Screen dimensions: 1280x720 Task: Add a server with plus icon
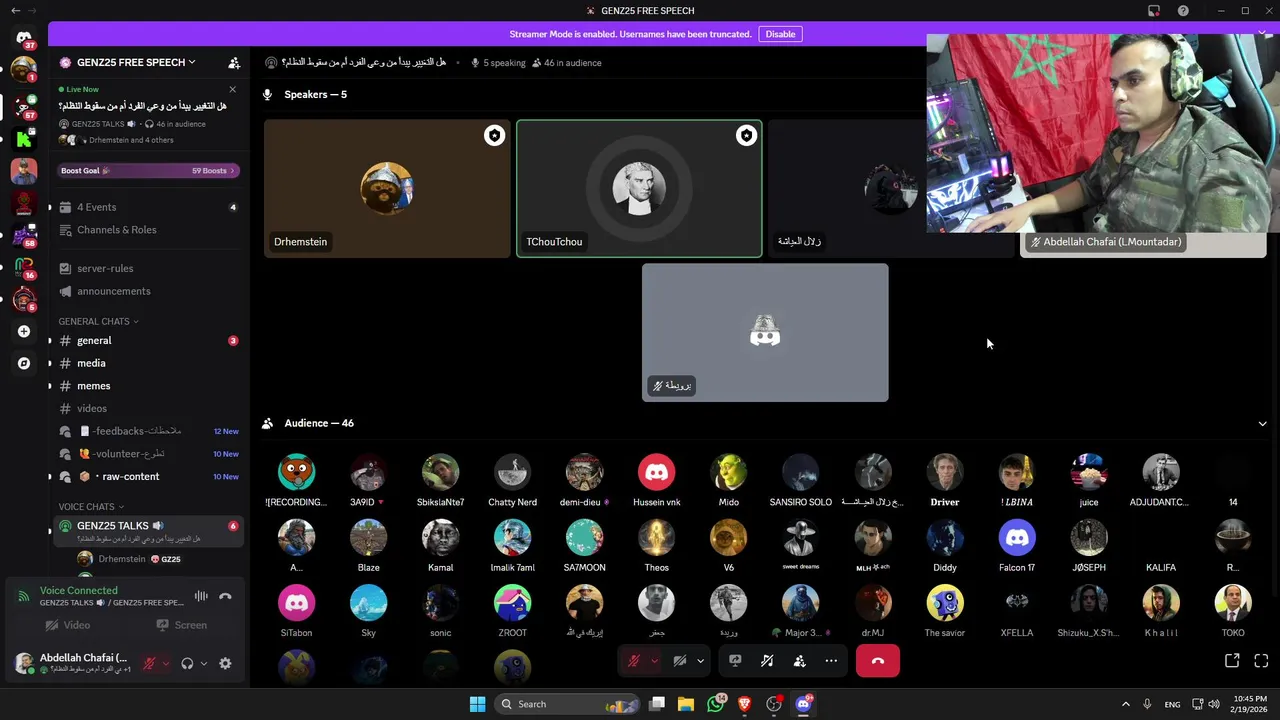[x=24, y=331]
